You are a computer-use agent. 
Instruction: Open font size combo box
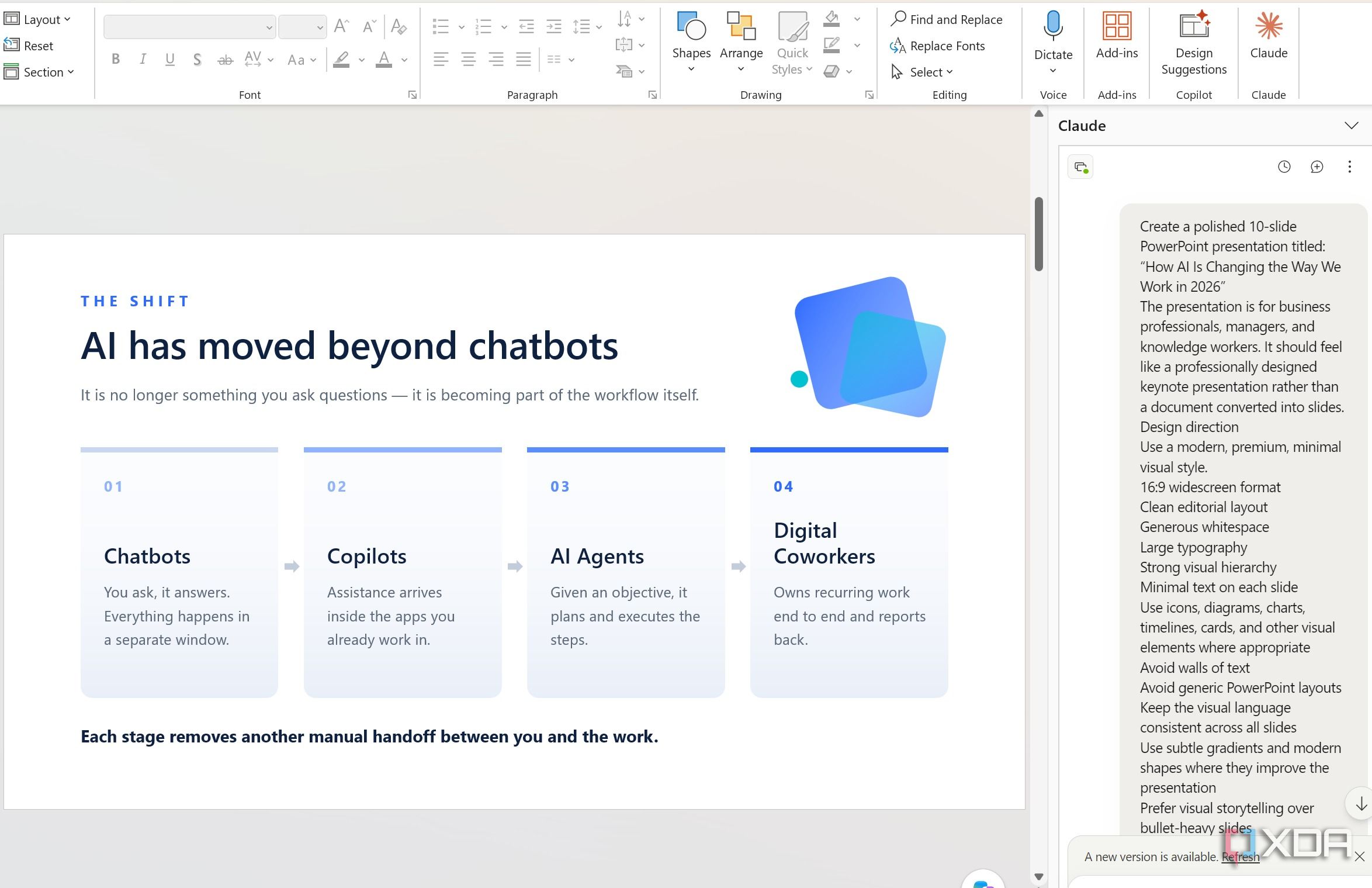pyautogui.click(x=302, y=27)
